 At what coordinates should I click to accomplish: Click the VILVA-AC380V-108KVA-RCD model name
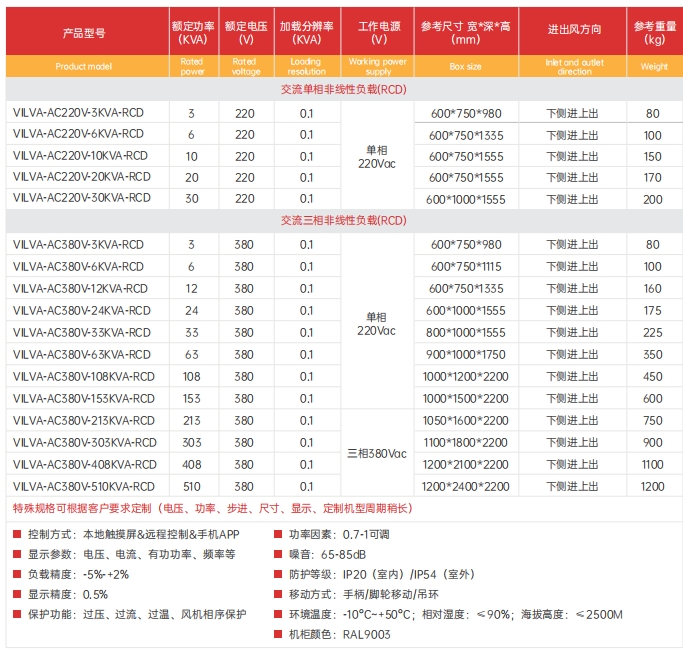(85, 377)
